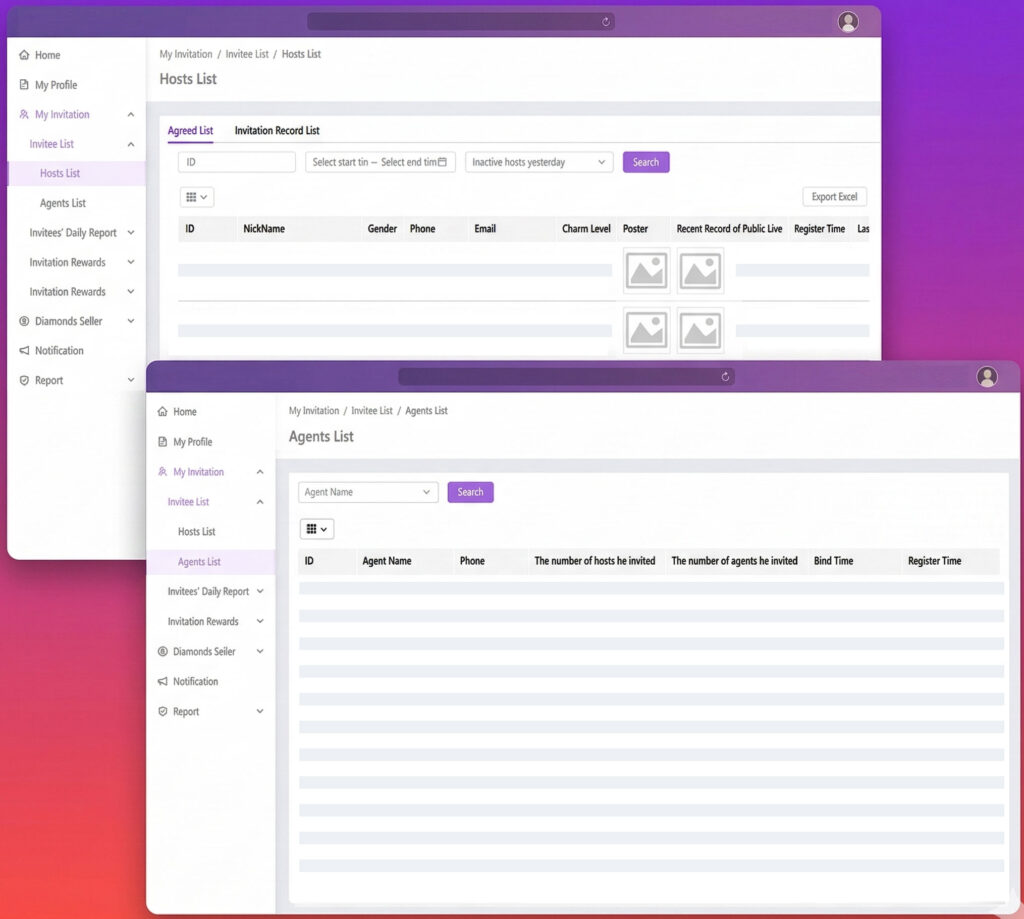This screenshot has height=919, width=1024.
Task: Click the calendar icon in the date range field
Action: pos(442,162)
